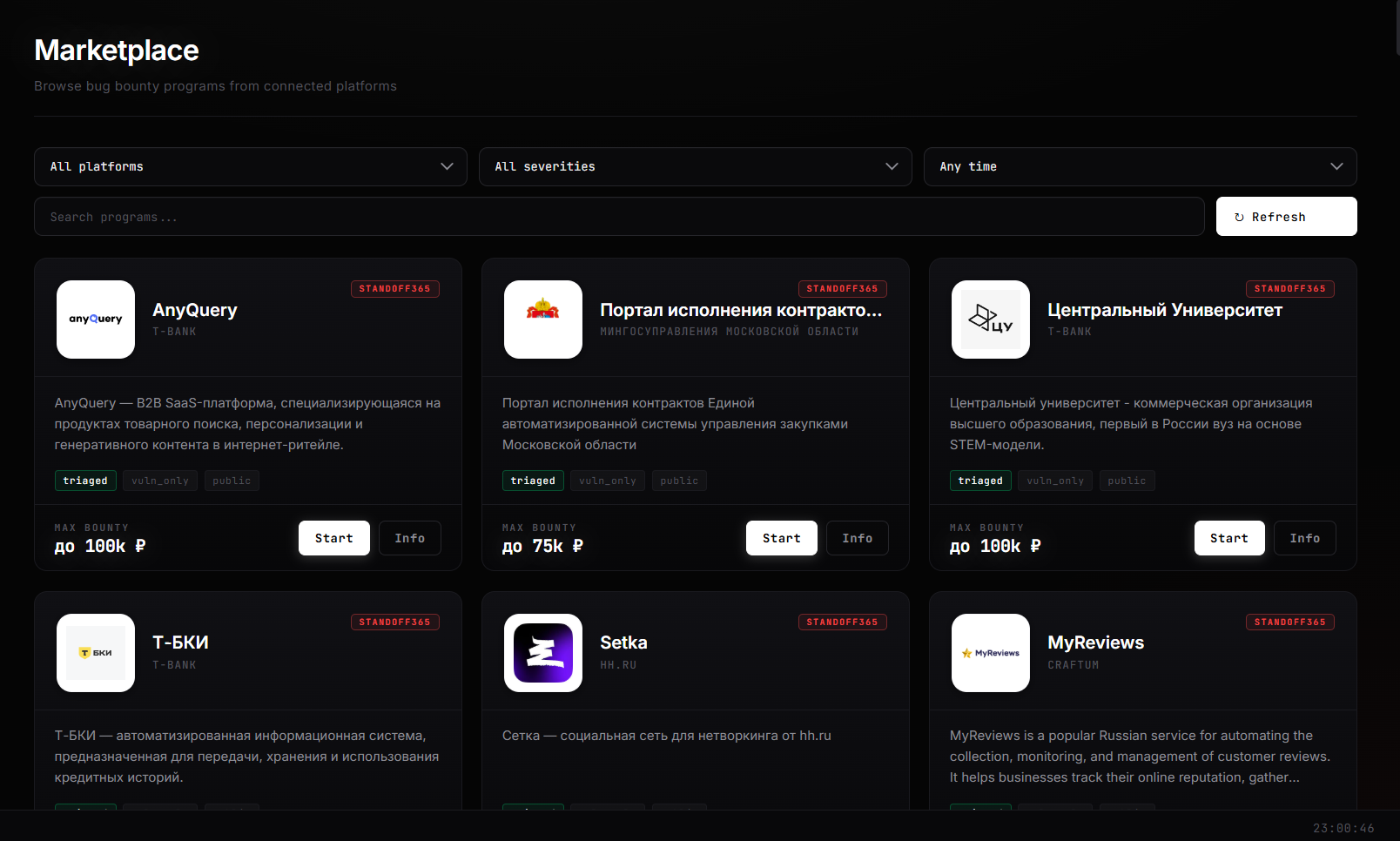Viewport: 1400px width, 841px height.
Task: Open the All platforms dropdown
Action: [x=251, y=166]
